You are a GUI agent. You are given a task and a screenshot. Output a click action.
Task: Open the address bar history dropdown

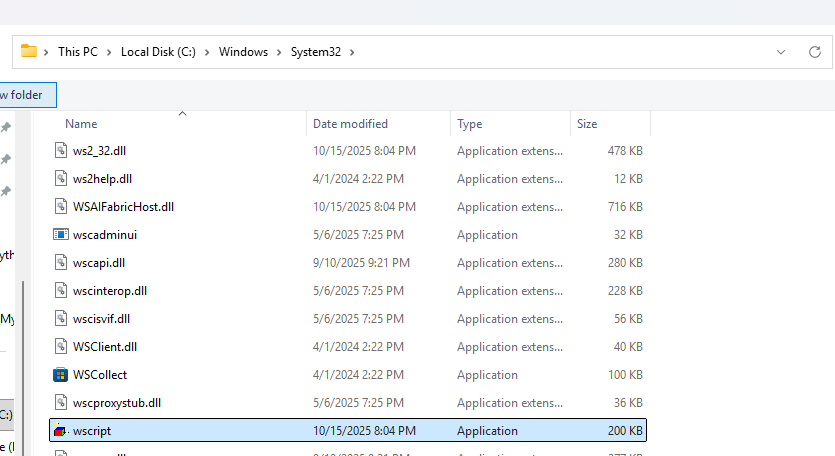point(780,51)
